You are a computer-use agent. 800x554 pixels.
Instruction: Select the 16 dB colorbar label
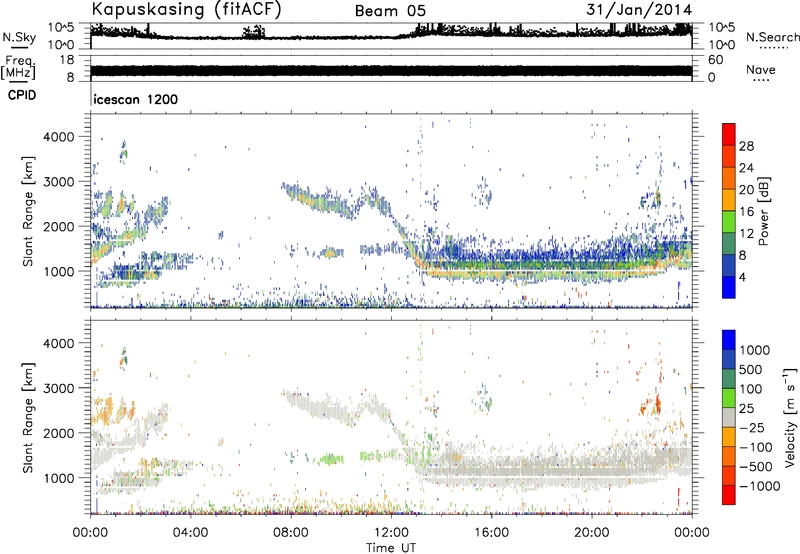tap(746, 212)
